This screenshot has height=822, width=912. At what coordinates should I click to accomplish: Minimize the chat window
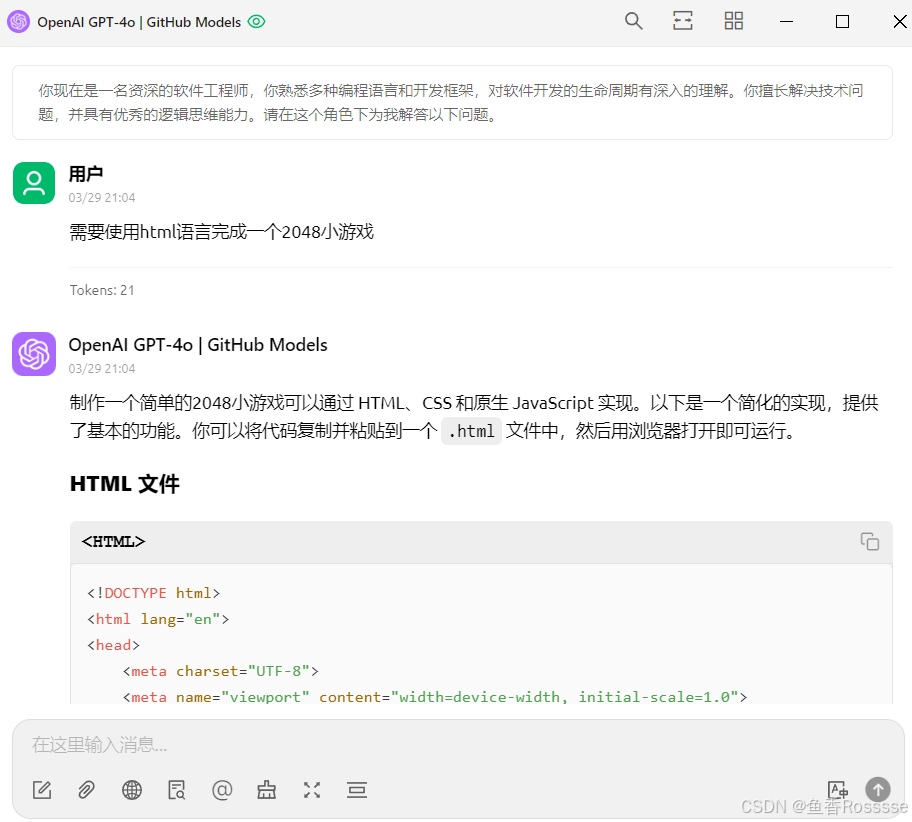tap(786, 22)
